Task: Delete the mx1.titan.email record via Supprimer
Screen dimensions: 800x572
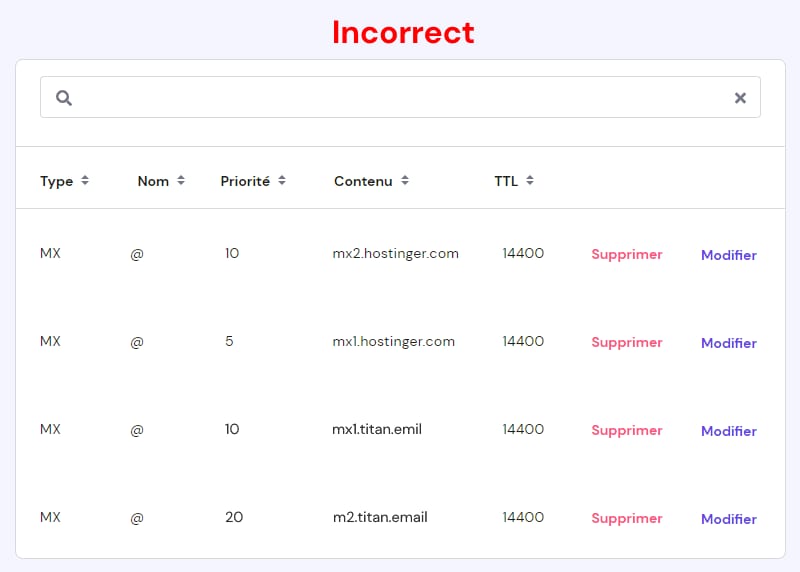Action: coord(627,430)
